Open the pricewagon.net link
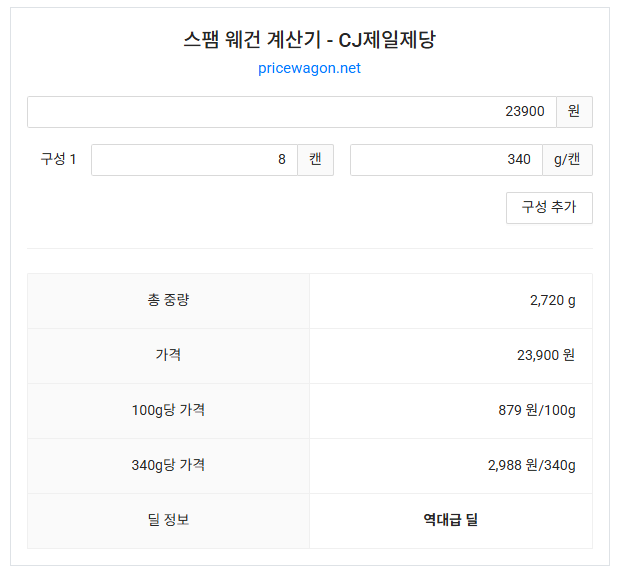Viewport: 624px width, 567px height. point(309,68)
